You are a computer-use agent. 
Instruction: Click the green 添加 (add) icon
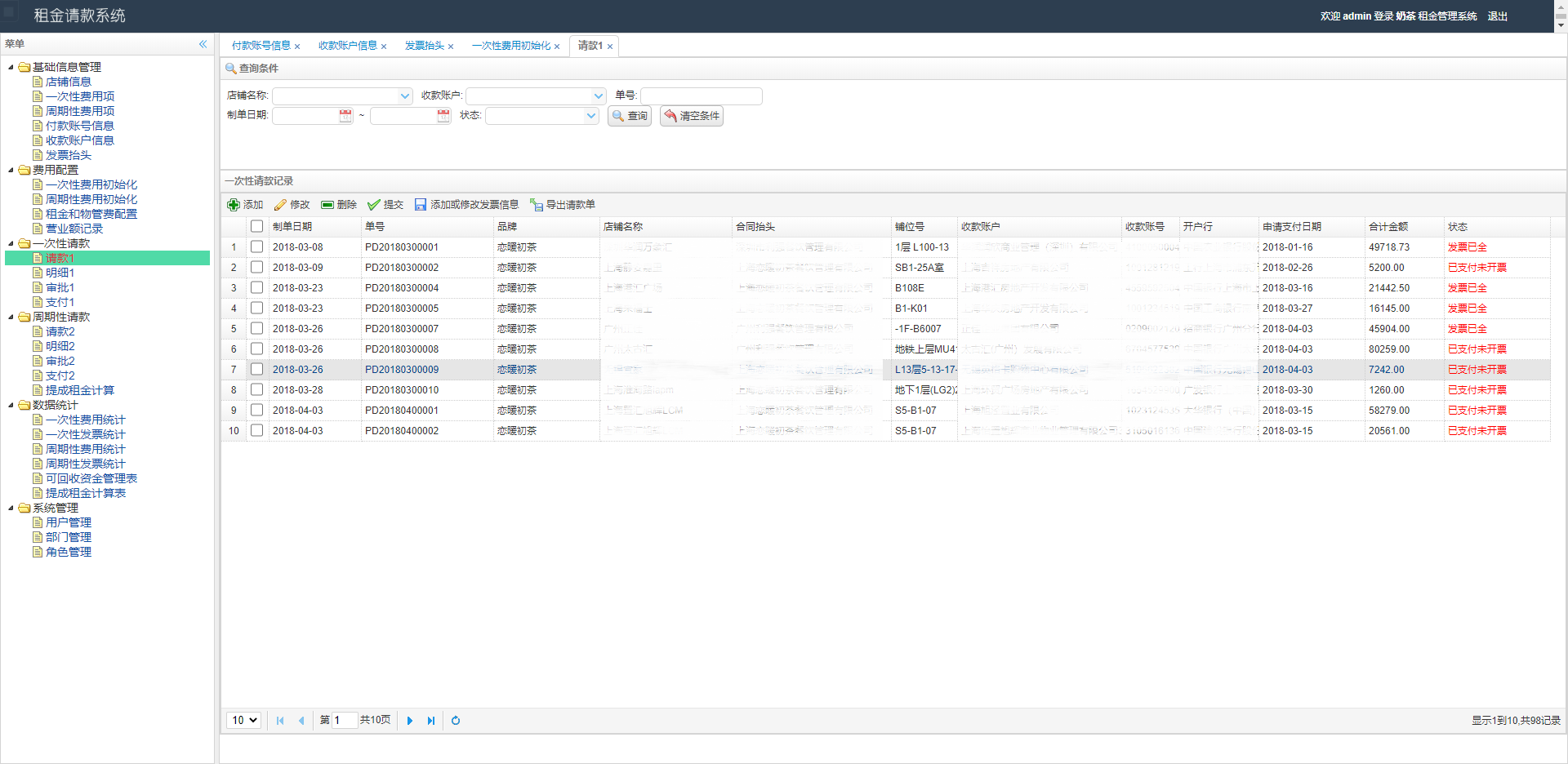tap(234, 205)
